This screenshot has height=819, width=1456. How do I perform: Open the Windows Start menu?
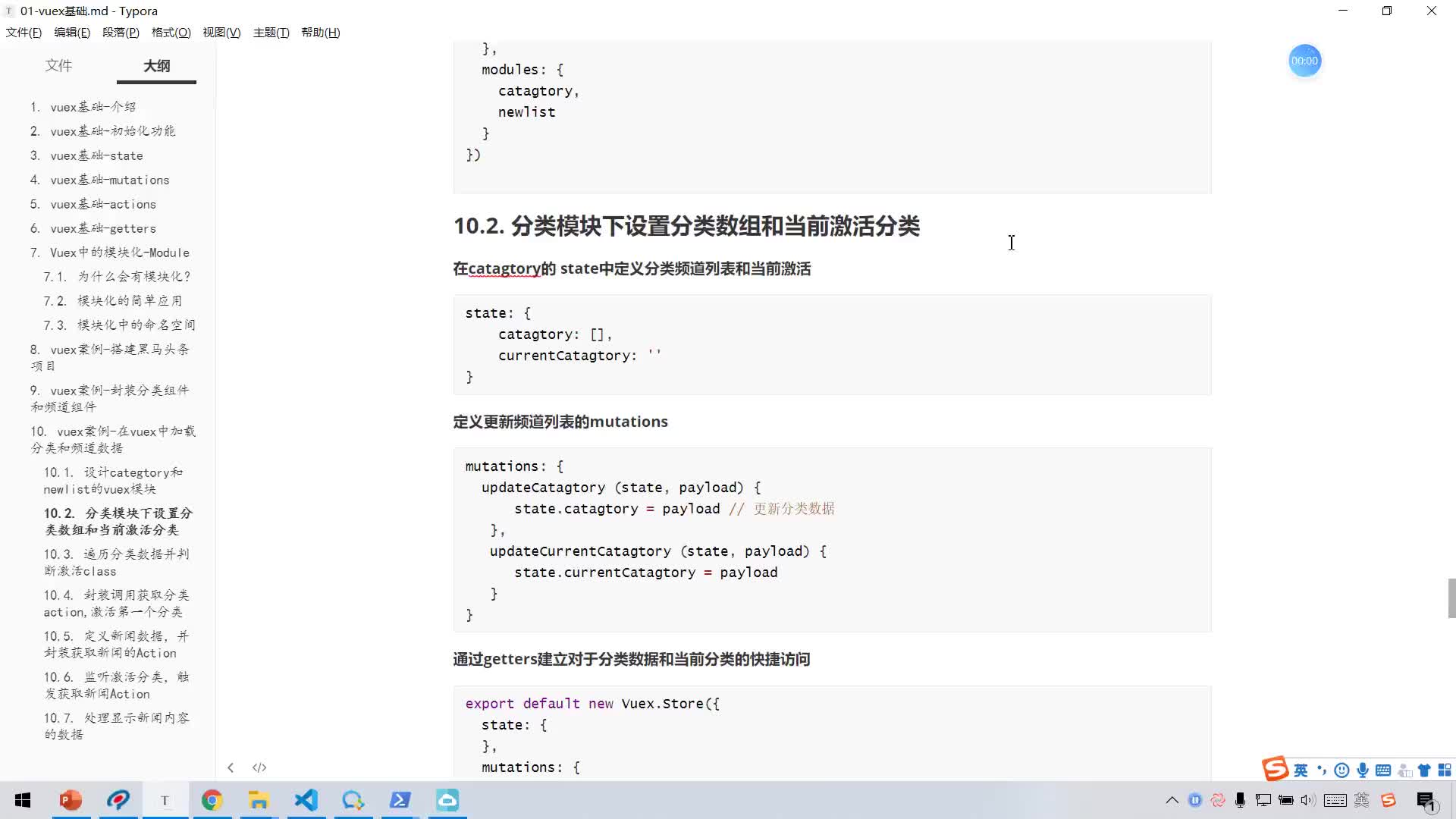pos(23,800)
